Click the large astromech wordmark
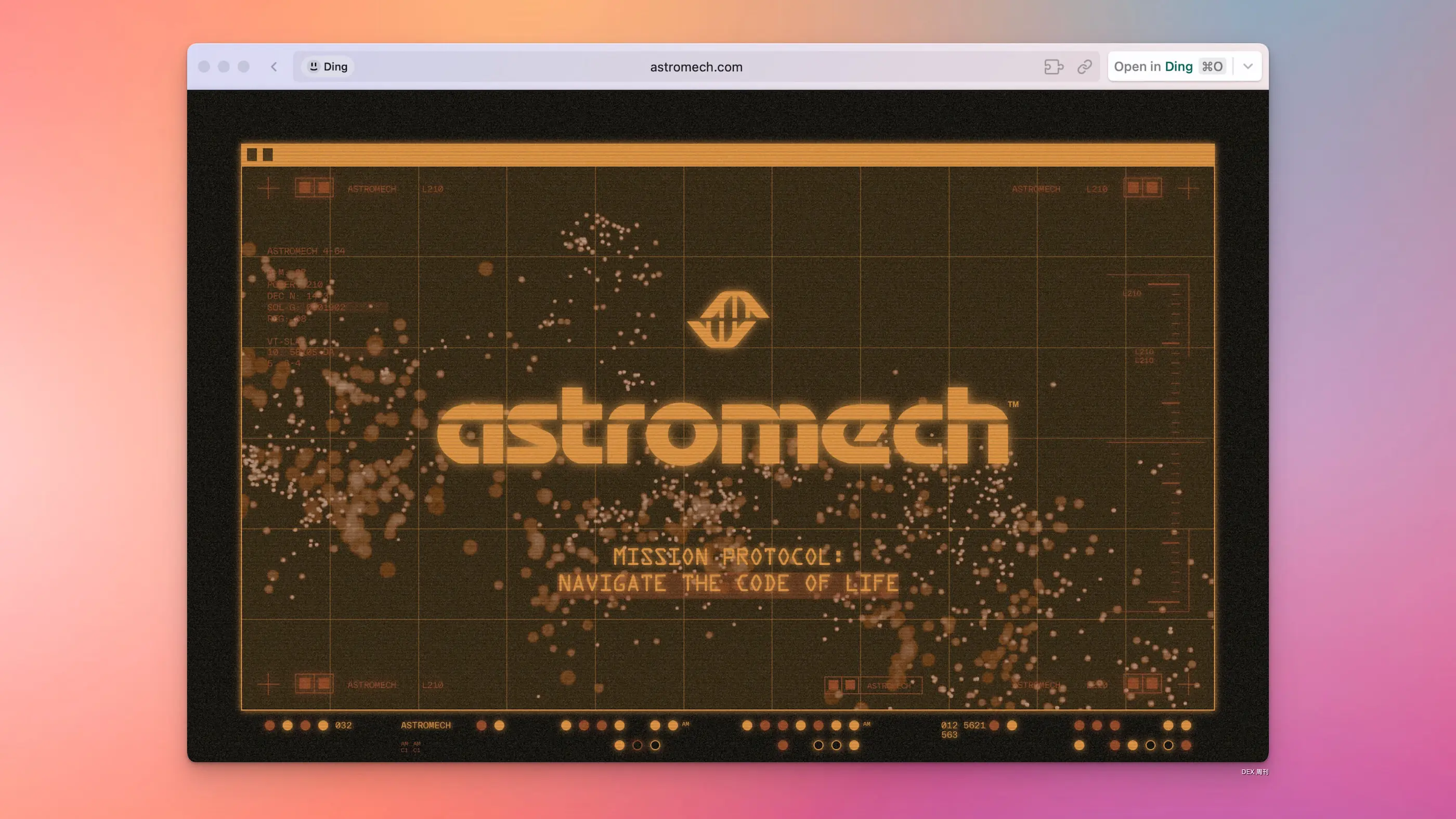The width and height of the screenshot is (1456, 819). point(723,430)
